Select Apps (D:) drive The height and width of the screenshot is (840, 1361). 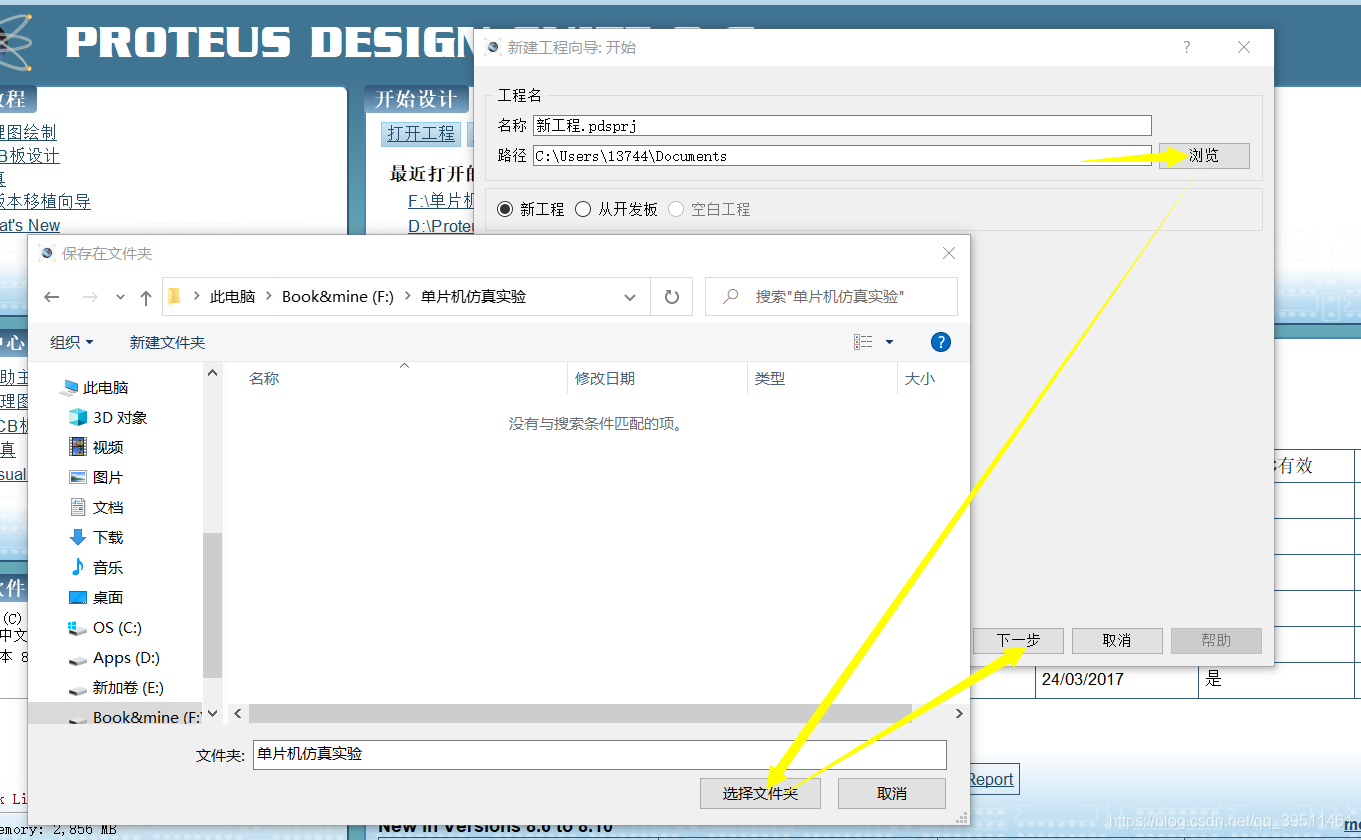tap(114, 657)
